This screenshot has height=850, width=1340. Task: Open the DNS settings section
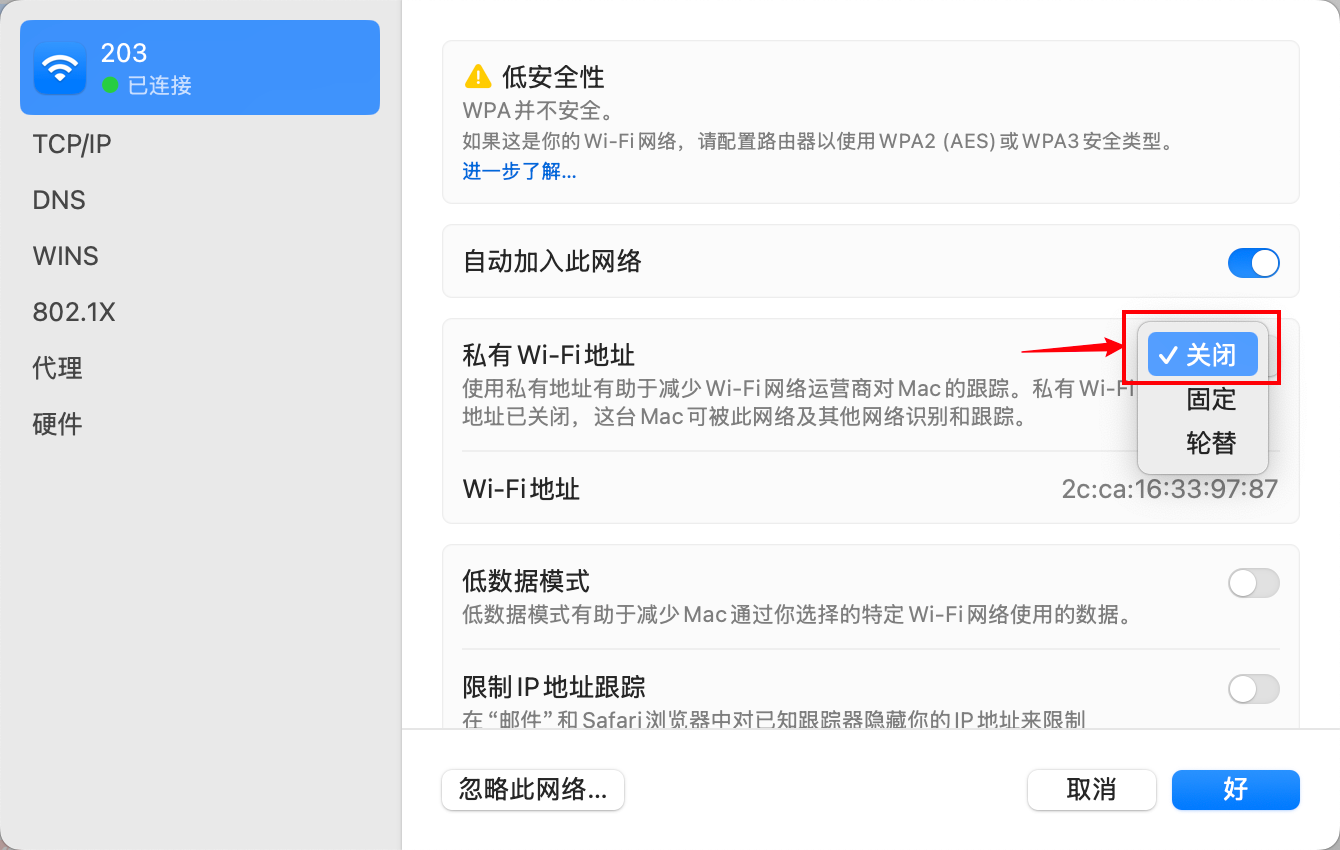tap(58, 200)
